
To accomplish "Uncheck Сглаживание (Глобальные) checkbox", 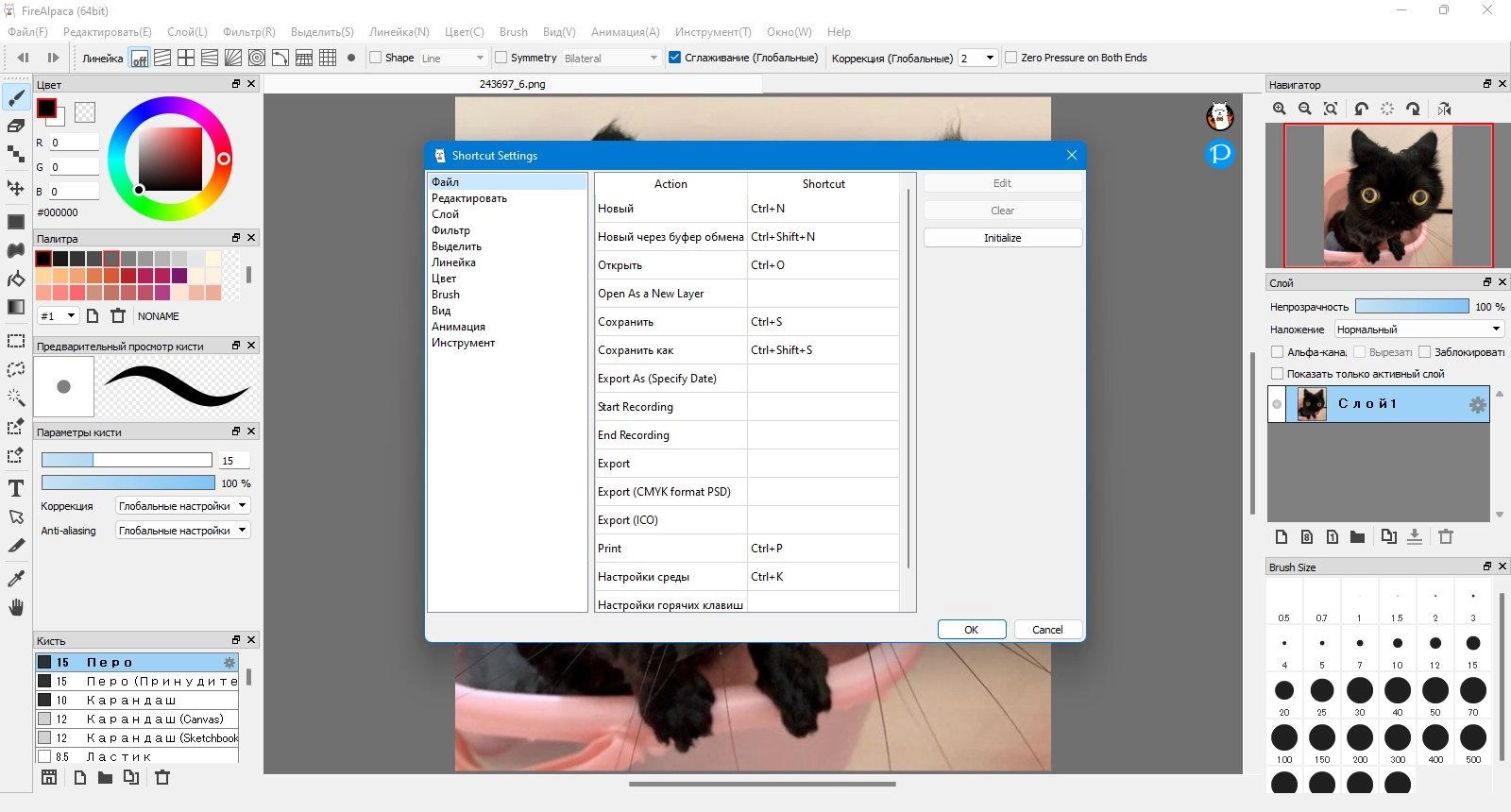I will point(674,58).
